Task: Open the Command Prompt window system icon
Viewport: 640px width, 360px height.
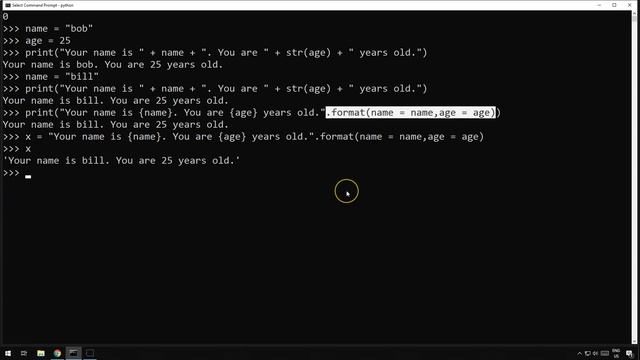Action: [7, 5]
